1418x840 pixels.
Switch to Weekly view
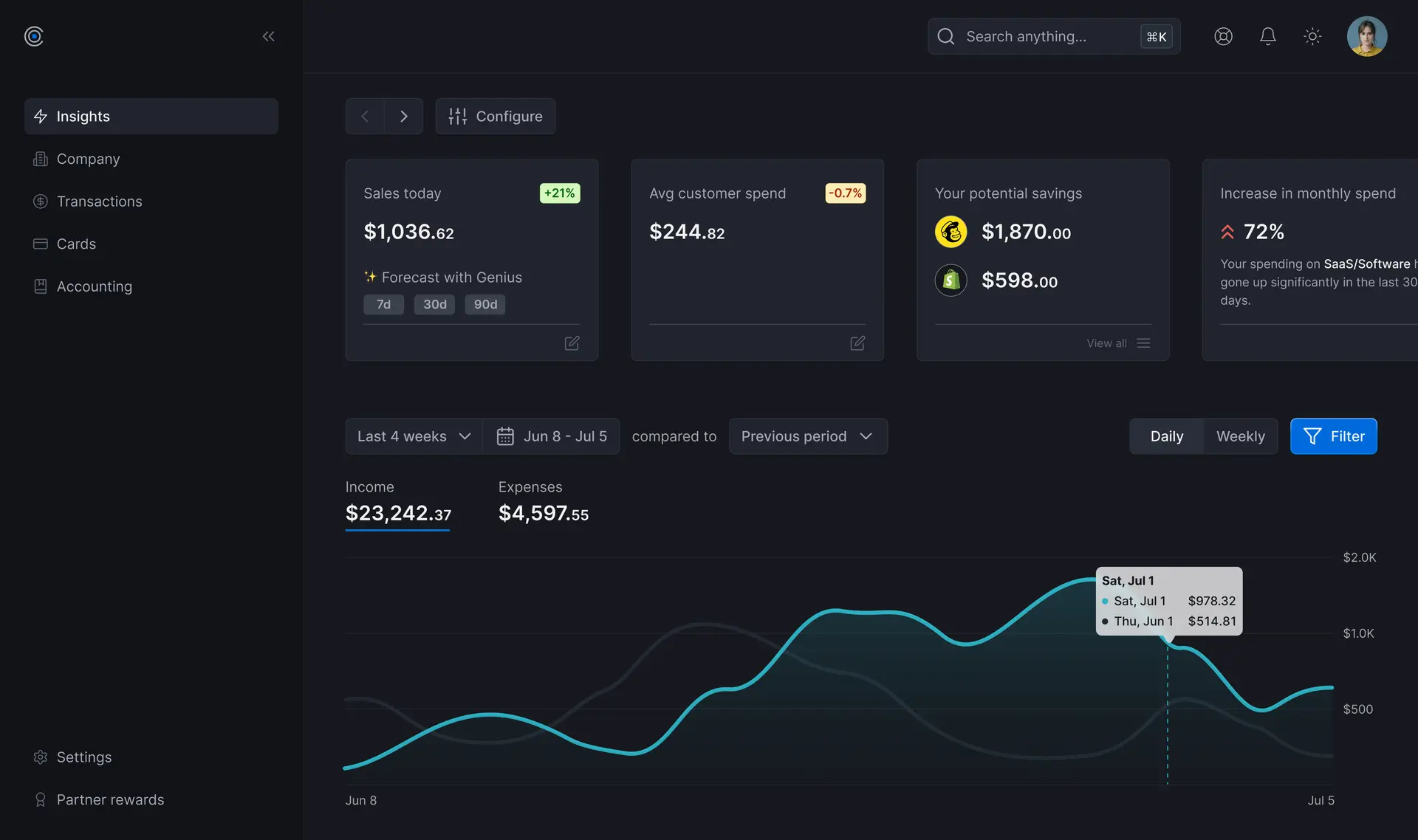pos(1240,436)
